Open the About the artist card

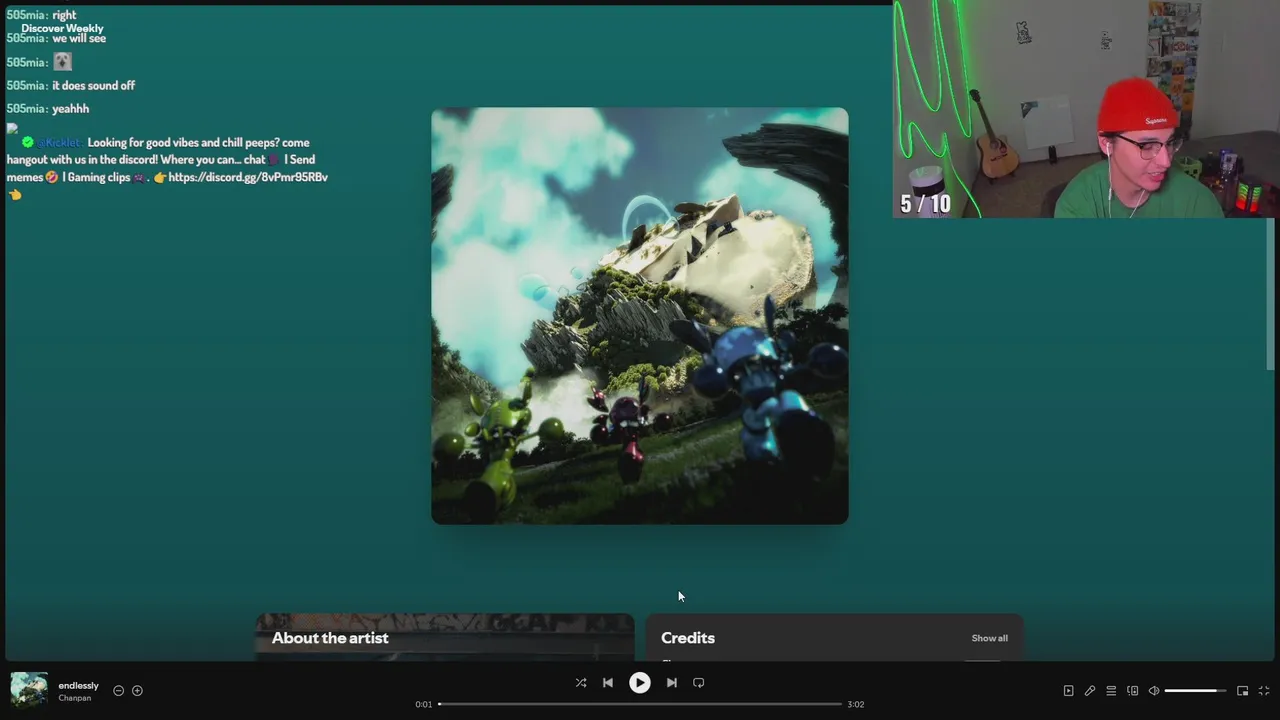[445, 637]
